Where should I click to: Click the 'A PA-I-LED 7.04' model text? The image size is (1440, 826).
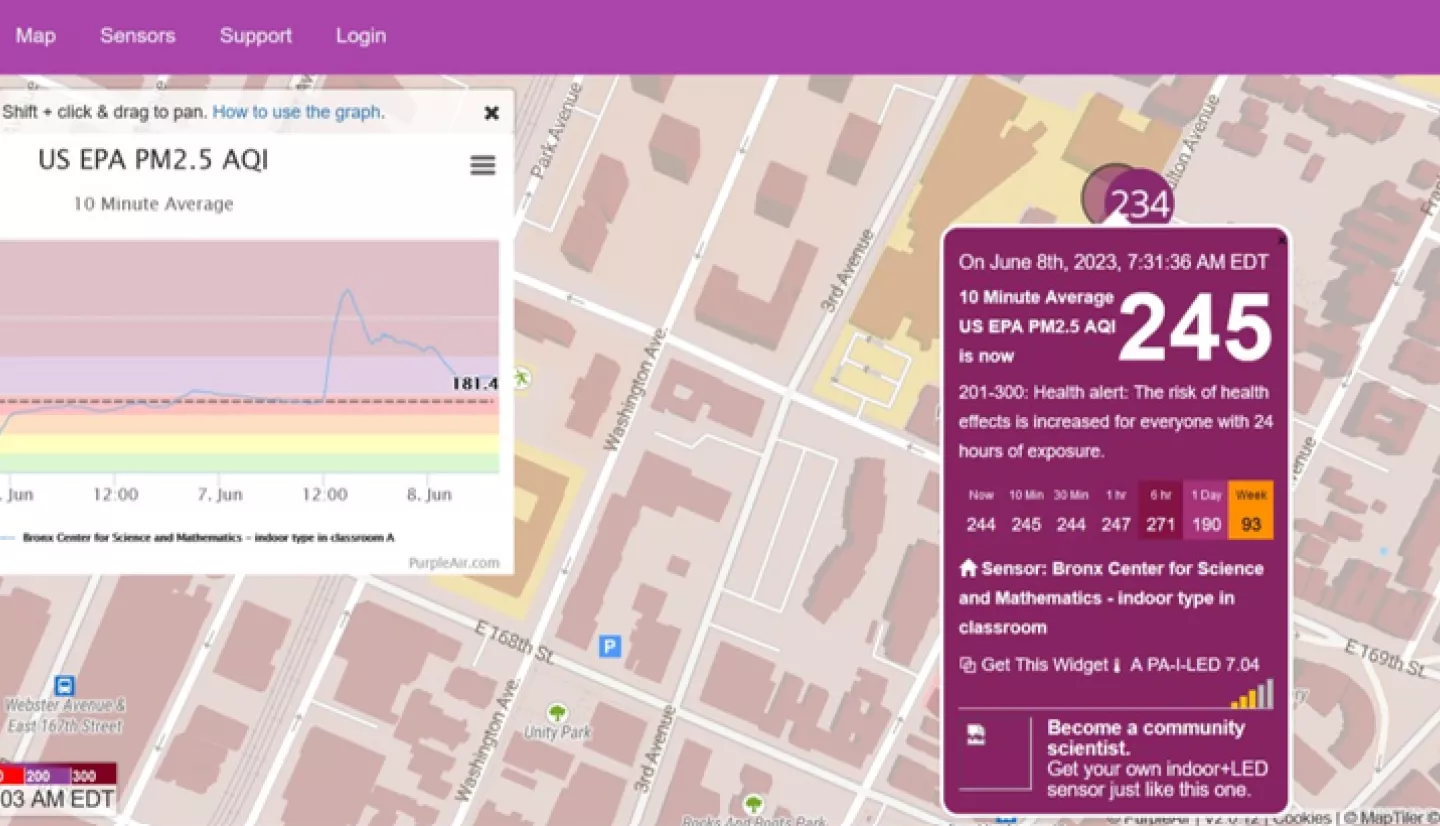tap(1194, 664)
